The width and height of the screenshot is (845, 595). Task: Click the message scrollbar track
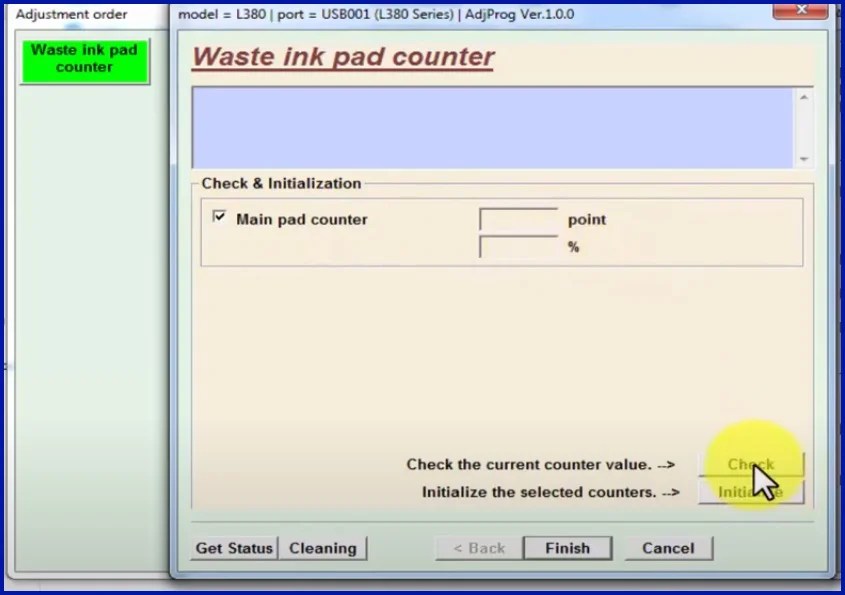803,127
